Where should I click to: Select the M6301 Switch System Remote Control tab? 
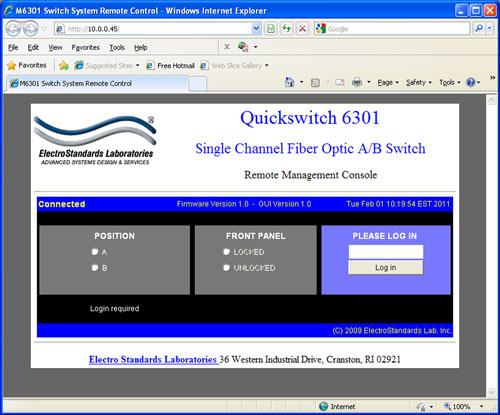point(97,83)
